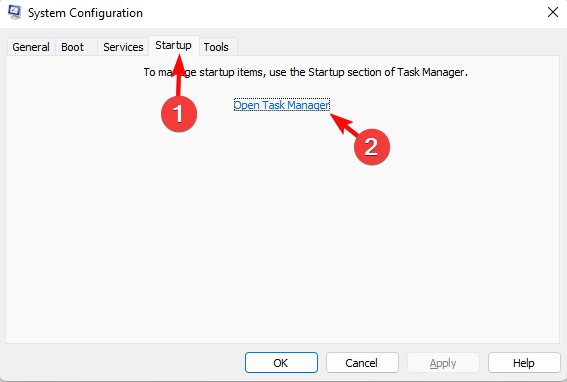Click the red arrow pointing at the link
The width and height of the screenshot is (567, 382).
click(x=344, y=125)
